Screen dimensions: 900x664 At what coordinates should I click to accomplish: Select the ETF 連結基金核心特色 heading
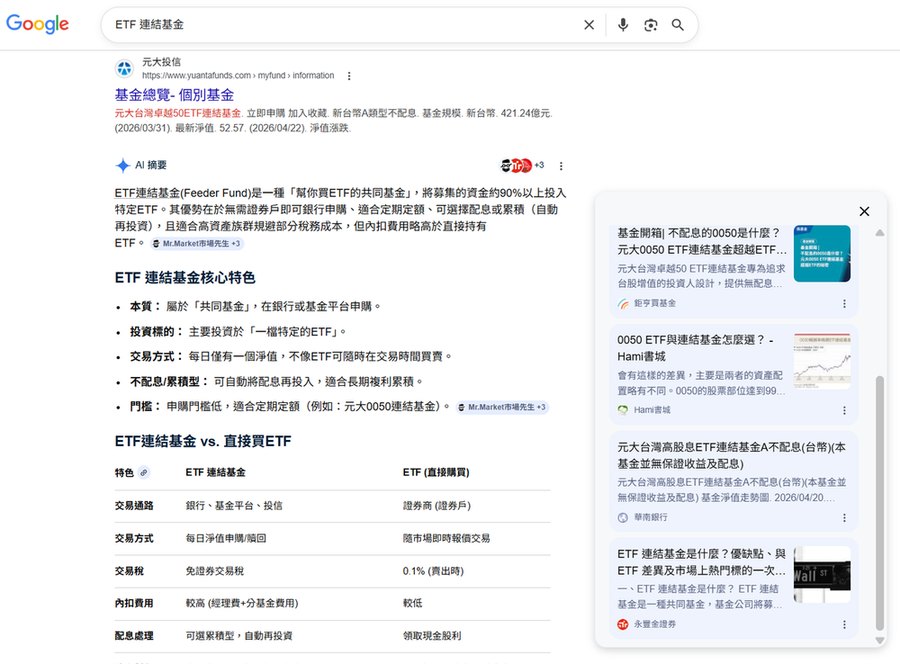coord(185,278)
